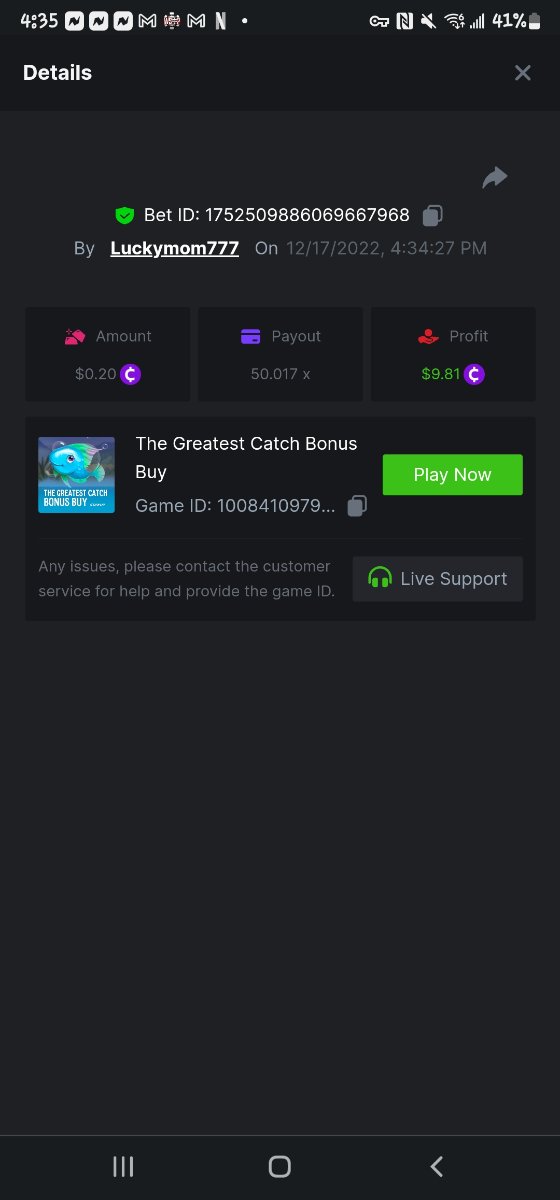Open Luckymom777 user profile
The width and height of the screenshot is (560, 1200).
[x=175, y=248]
